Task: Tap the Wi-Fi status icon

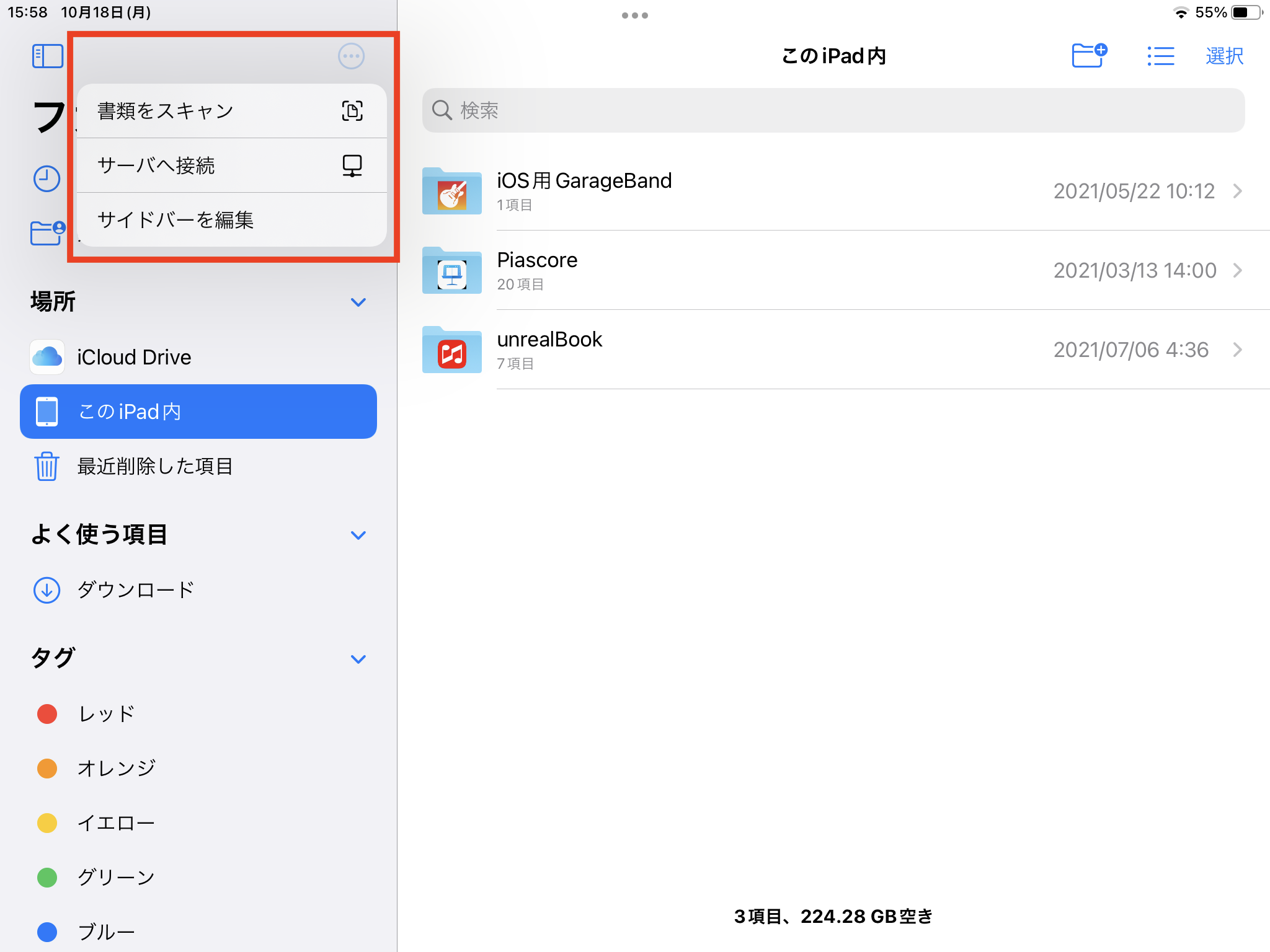Action: point(1181,12)
